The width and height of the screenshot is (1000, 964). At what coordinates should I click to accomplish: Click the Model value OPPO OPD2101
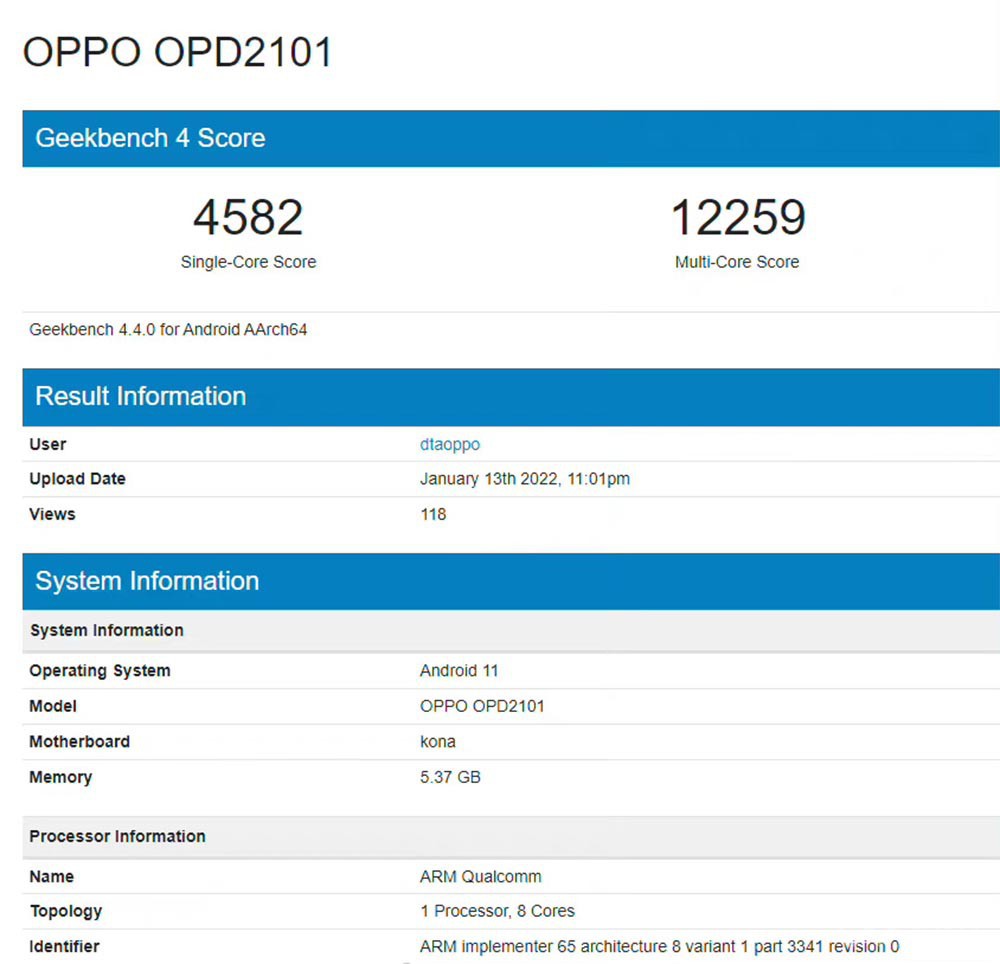click(481, 706)
